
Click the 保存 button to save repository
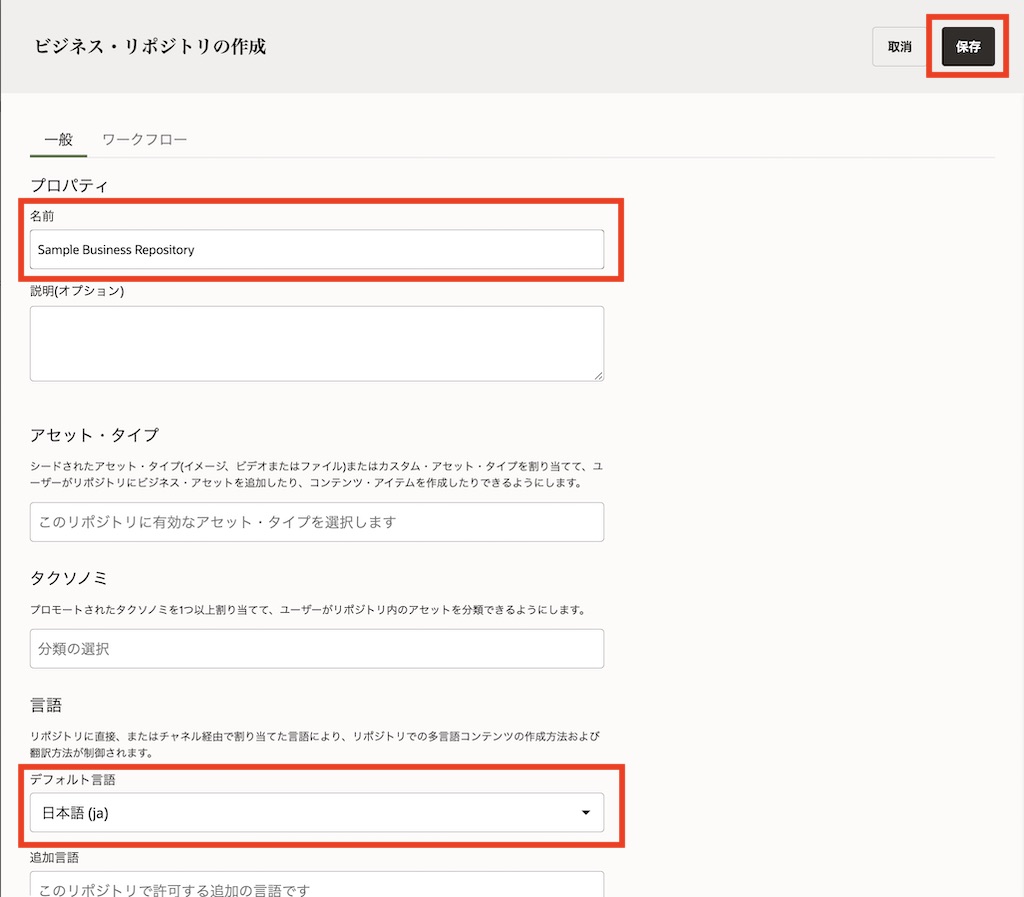(967, 47)
